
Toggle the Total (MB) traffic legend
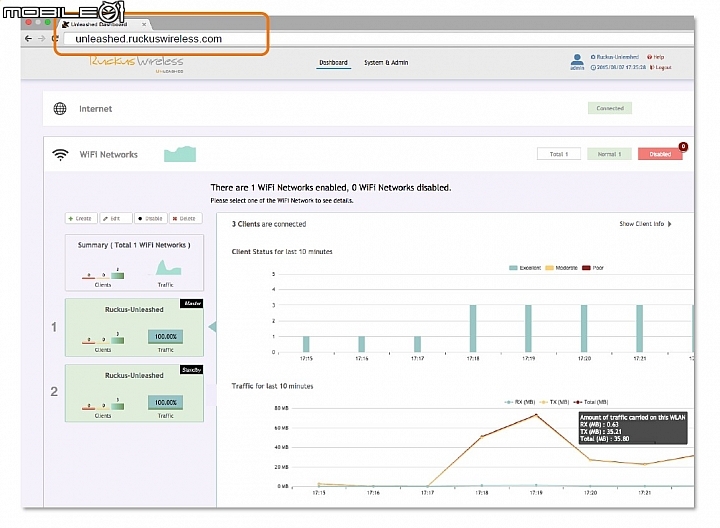pos(591,402)
